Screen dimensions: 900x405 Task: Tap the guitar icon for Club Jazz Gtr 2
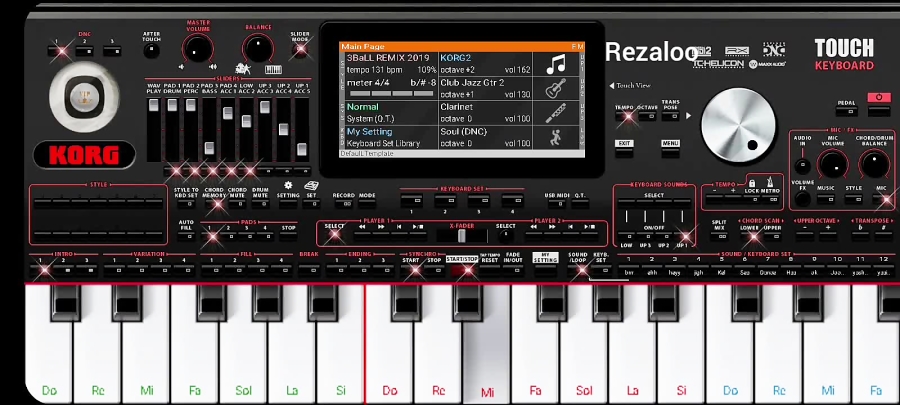tap(556, 89)
